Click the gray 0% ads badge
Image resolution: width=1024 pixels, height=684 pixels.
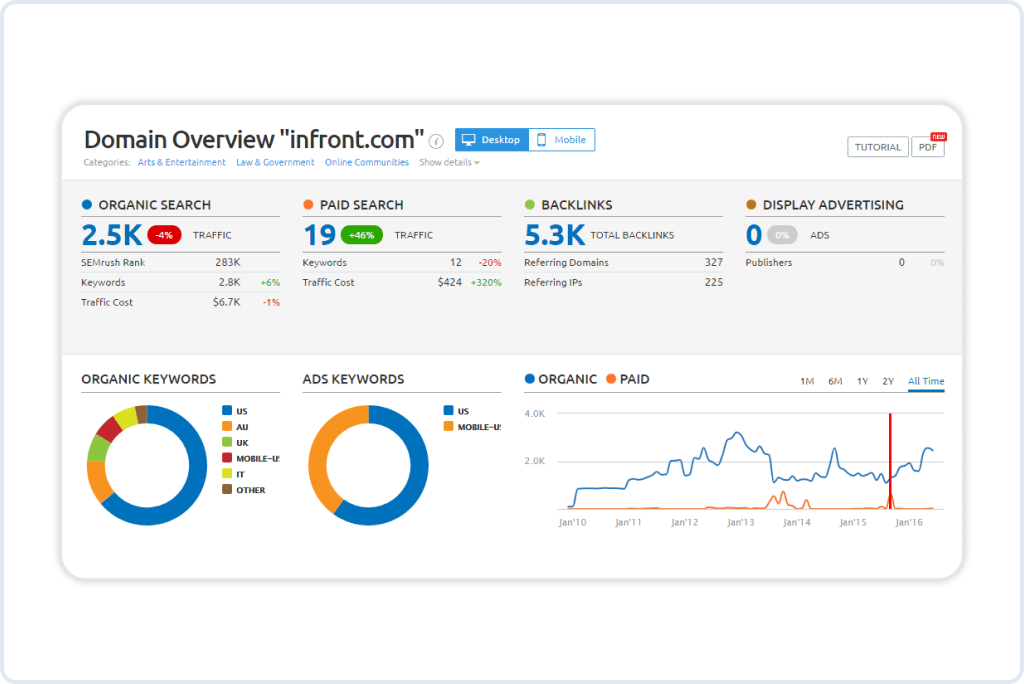point(782,235)
